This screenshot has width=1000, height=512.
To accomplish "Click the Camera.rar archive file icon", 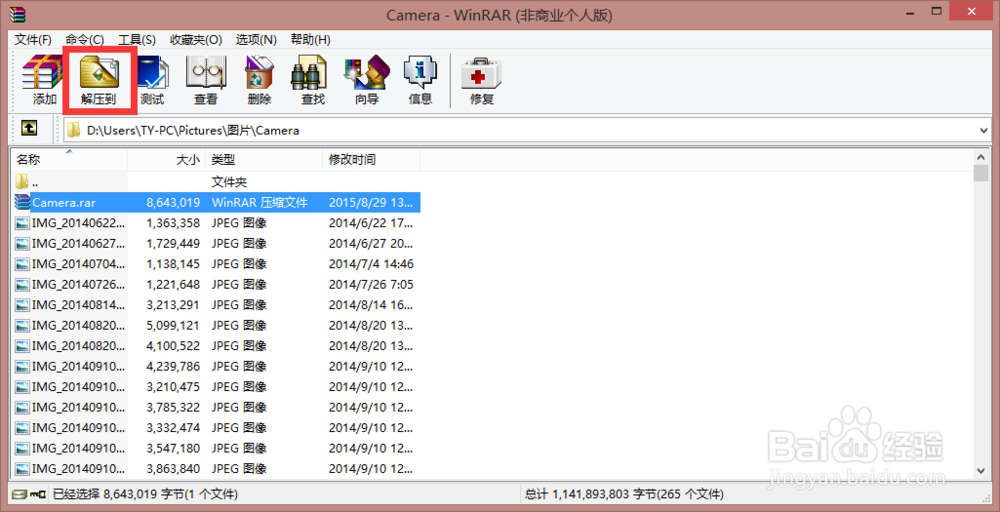I will click(22, 202).
